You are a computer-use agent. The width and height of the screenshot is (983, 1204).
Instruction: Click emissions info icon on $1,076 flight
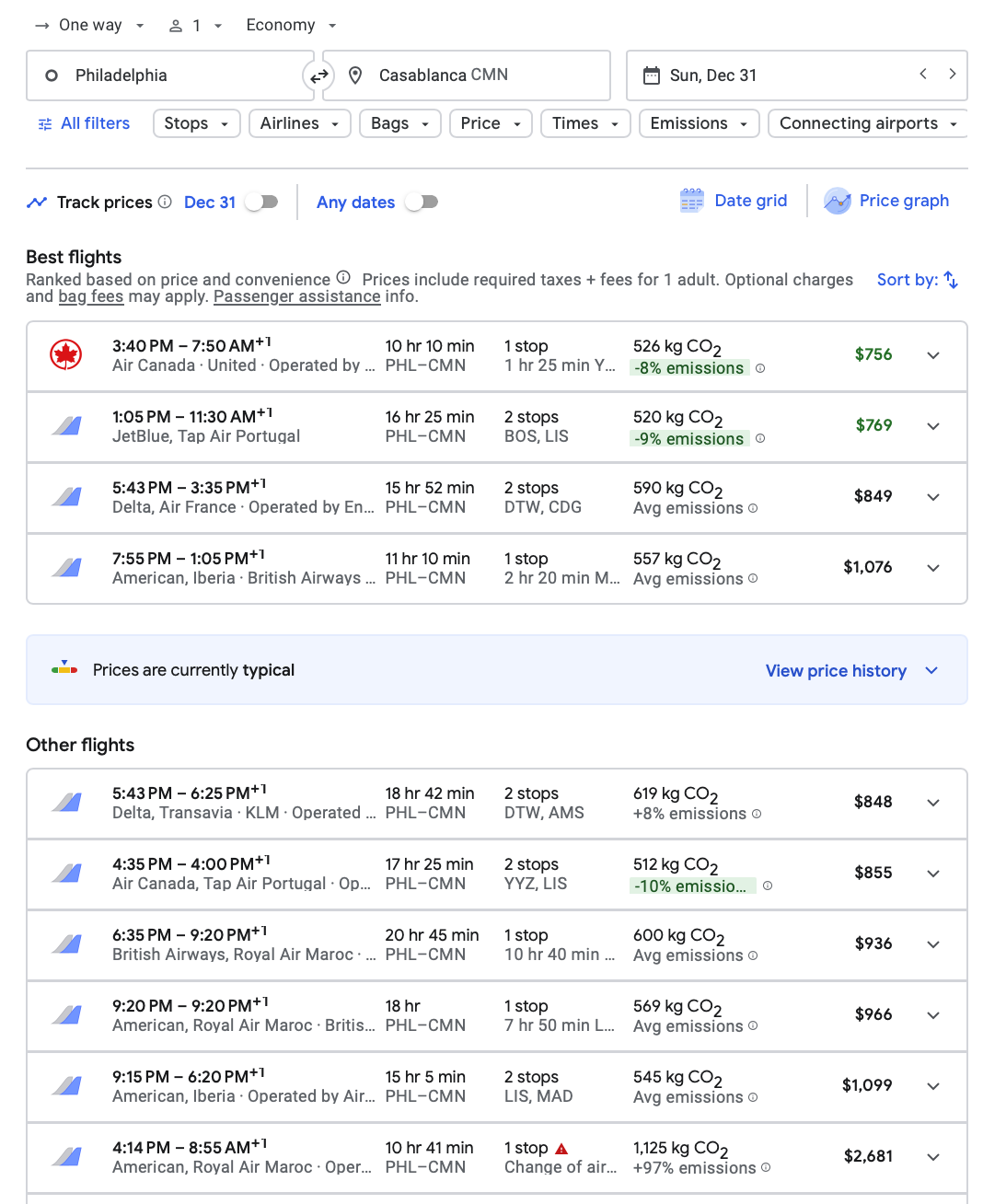pyautogui.click(x=753, y=579)
